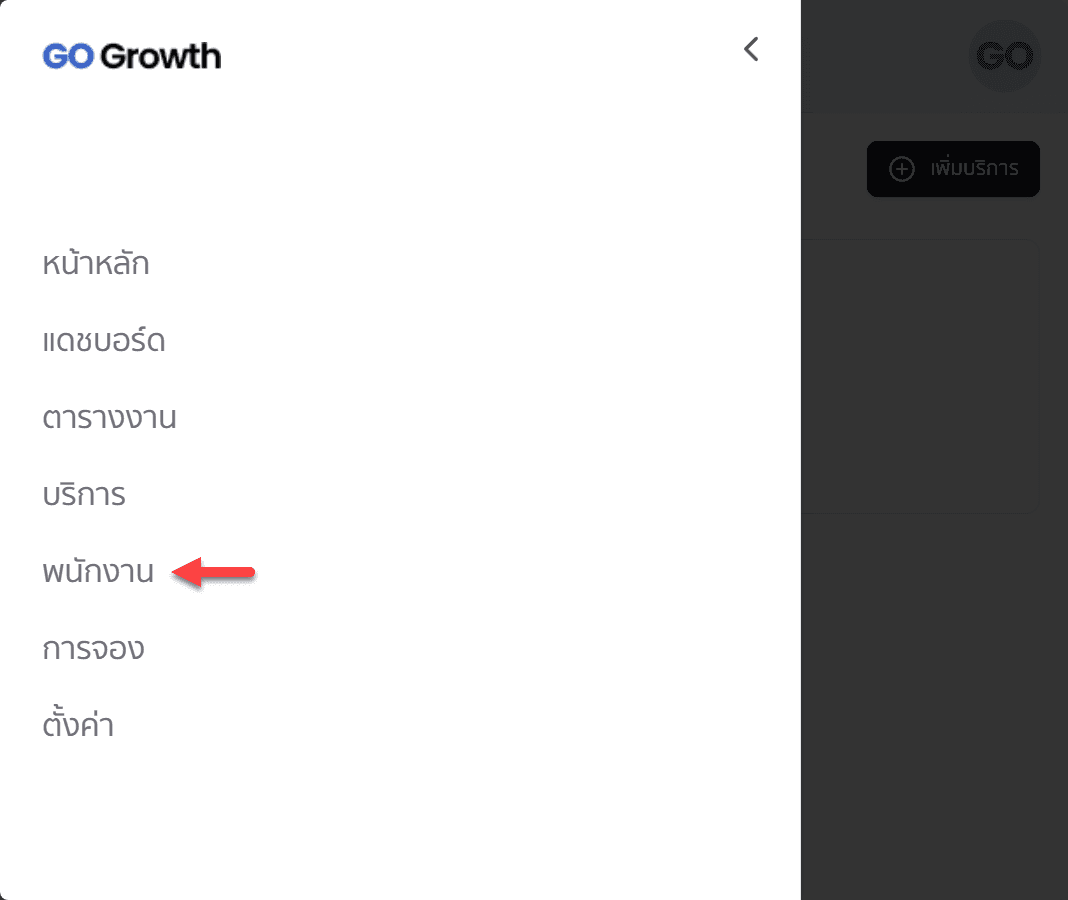Viewport: 1068px width, 900px height.
Task: Navigate to บริการ in the menu
Action: (84, 495)
